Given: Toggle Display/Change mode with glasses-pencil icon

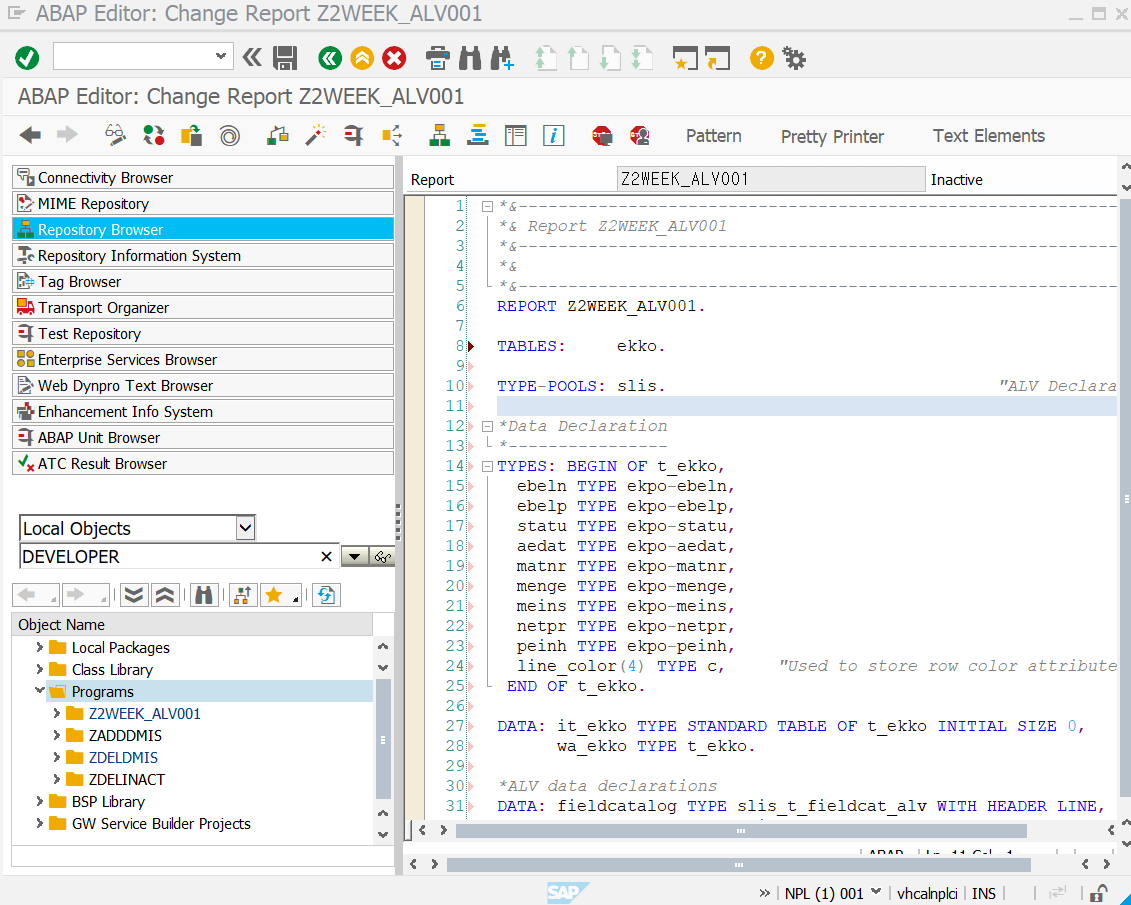Looking at the screenshot, I should pos(116,135).
